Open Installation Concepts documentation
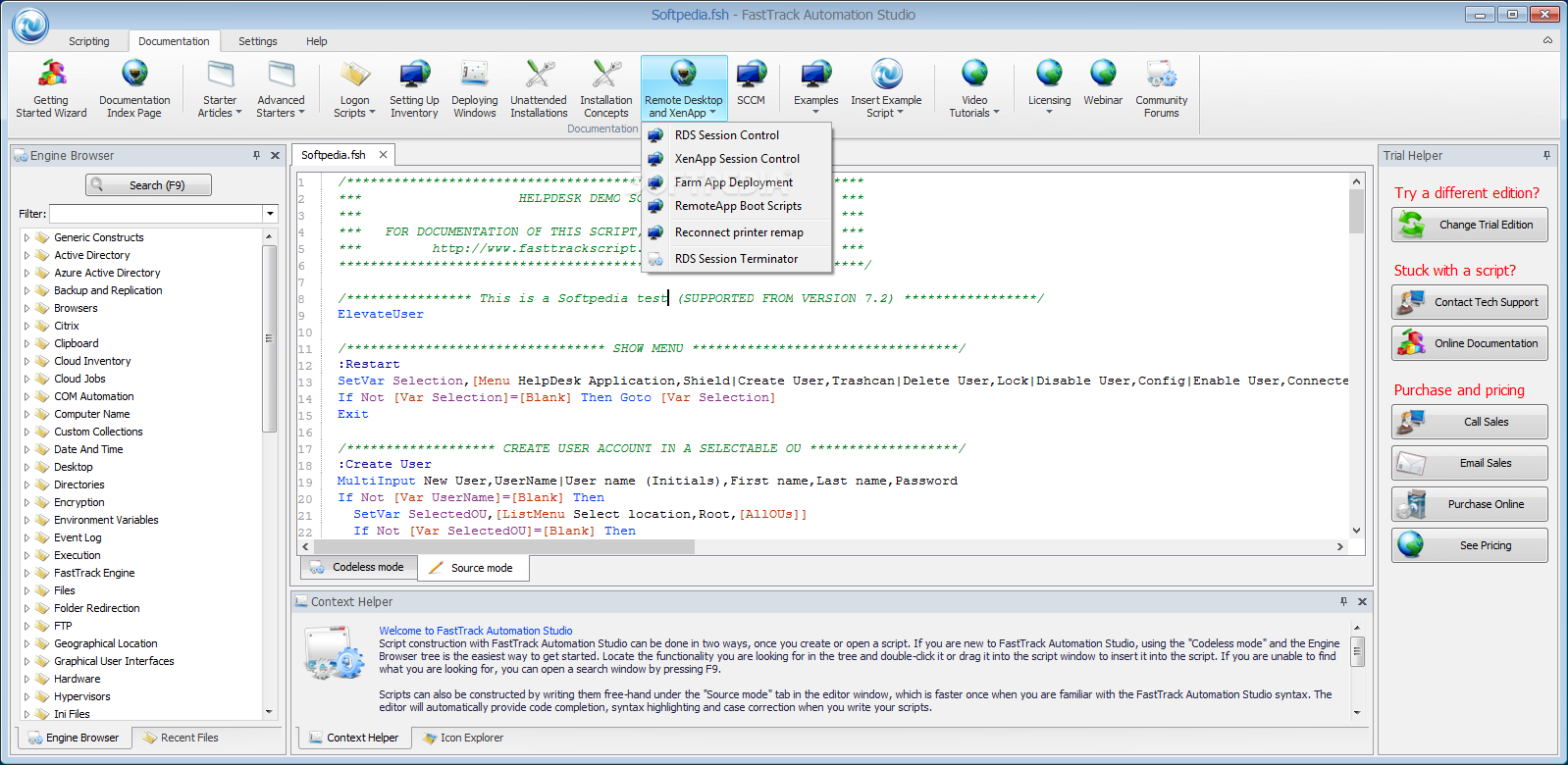This screenshot has width=1568, height=765. [x=606, y=88]
